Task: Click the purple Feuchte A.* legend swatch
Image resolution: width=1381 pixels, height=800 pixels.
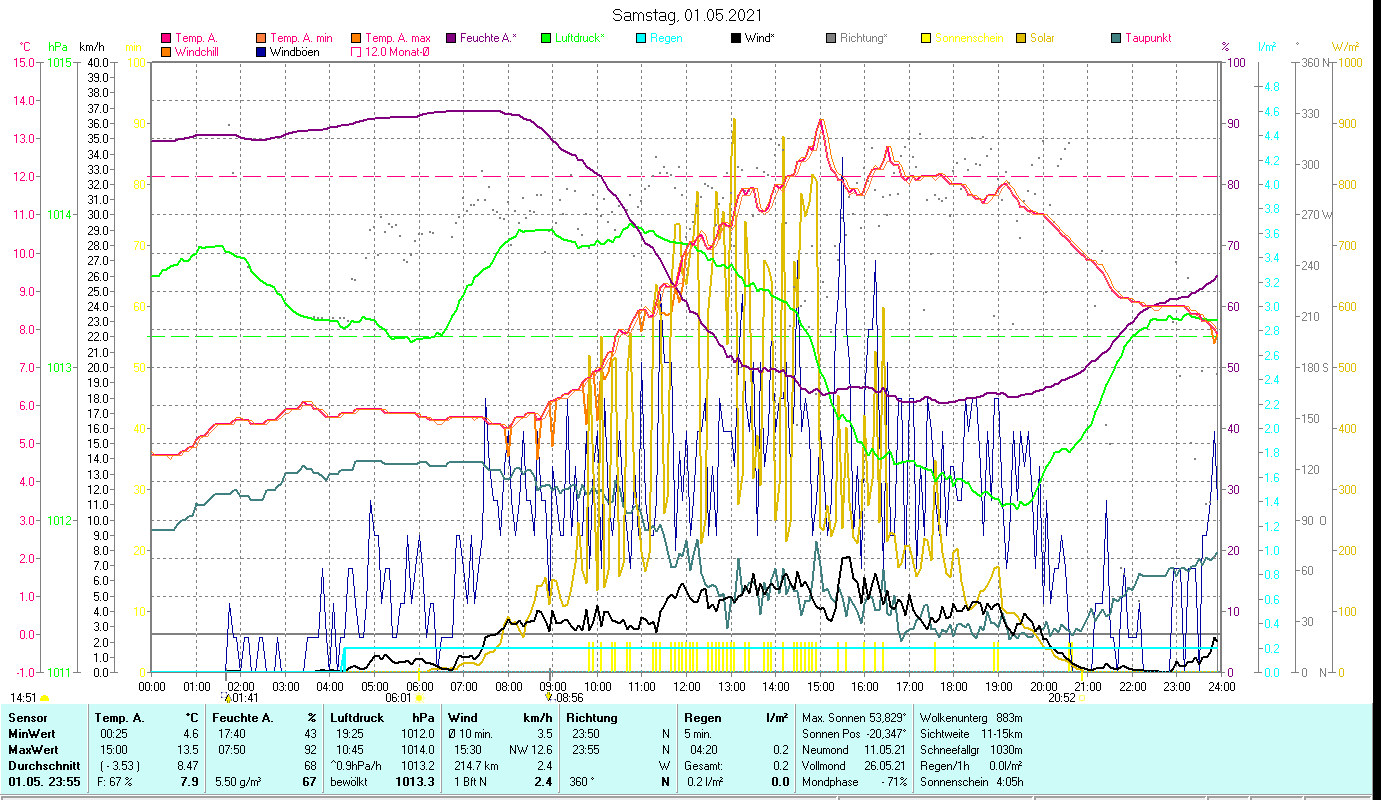Action: pos(450,38)
